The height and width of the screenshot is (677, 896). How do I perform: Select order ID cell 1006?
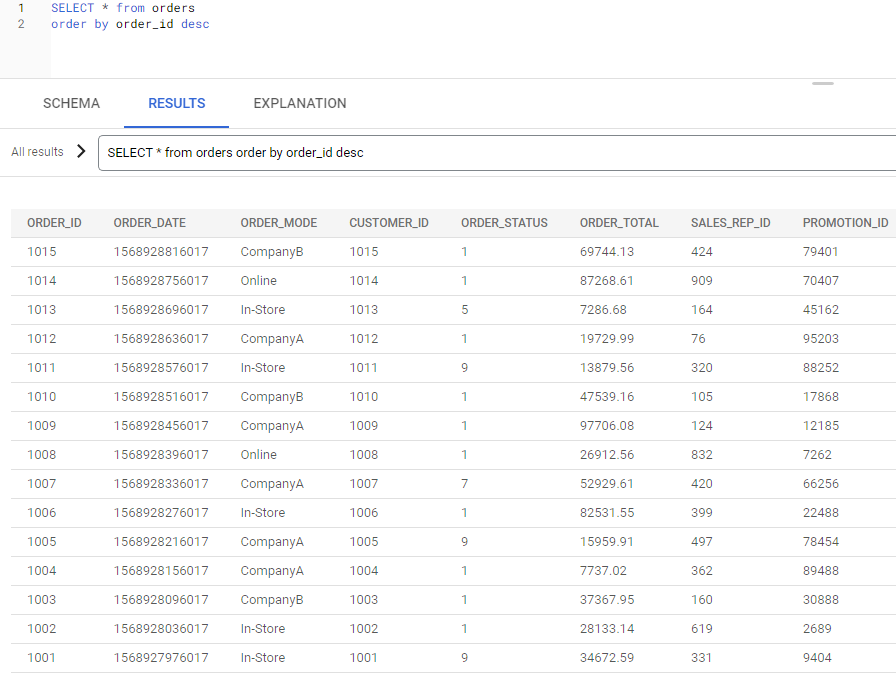[42, 513]
